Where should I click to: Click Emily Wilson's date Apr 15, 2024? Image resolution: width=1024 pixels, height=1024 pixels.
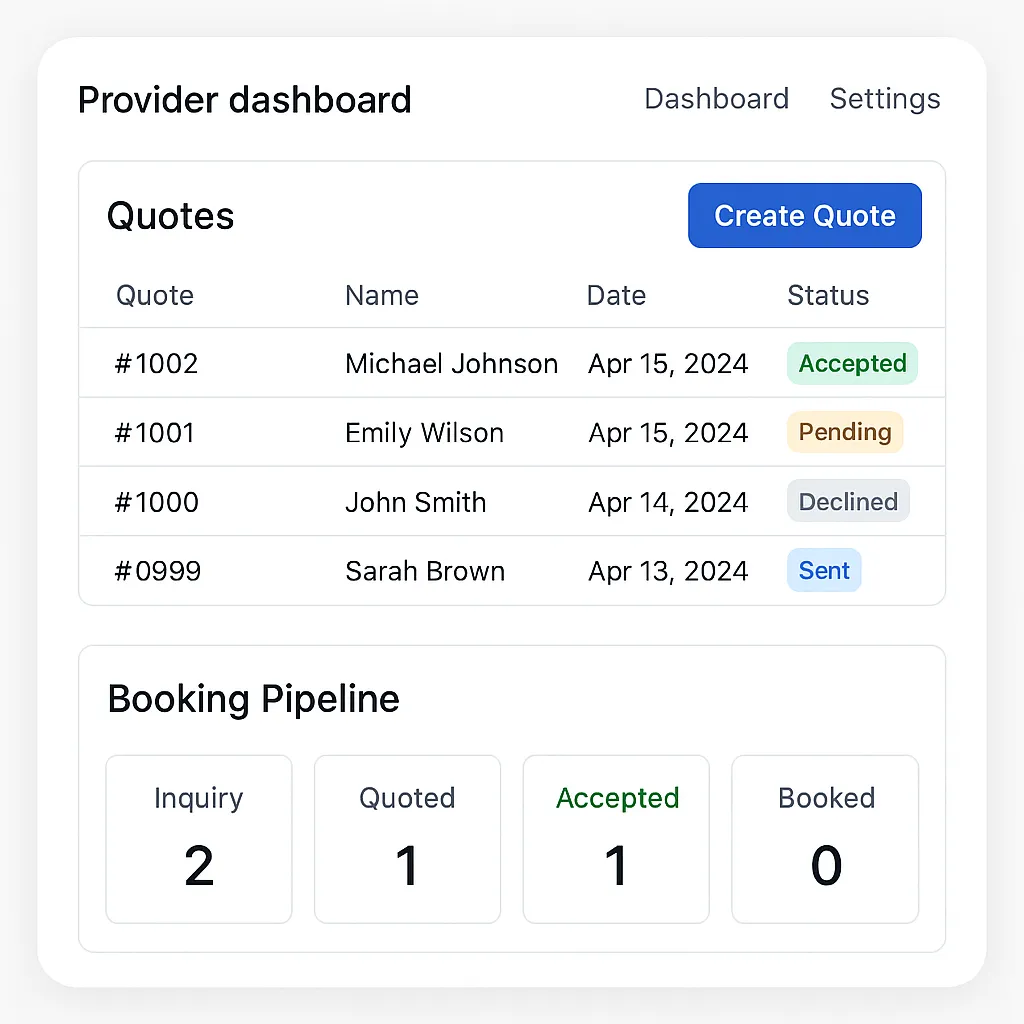click(x=668, y=433)
